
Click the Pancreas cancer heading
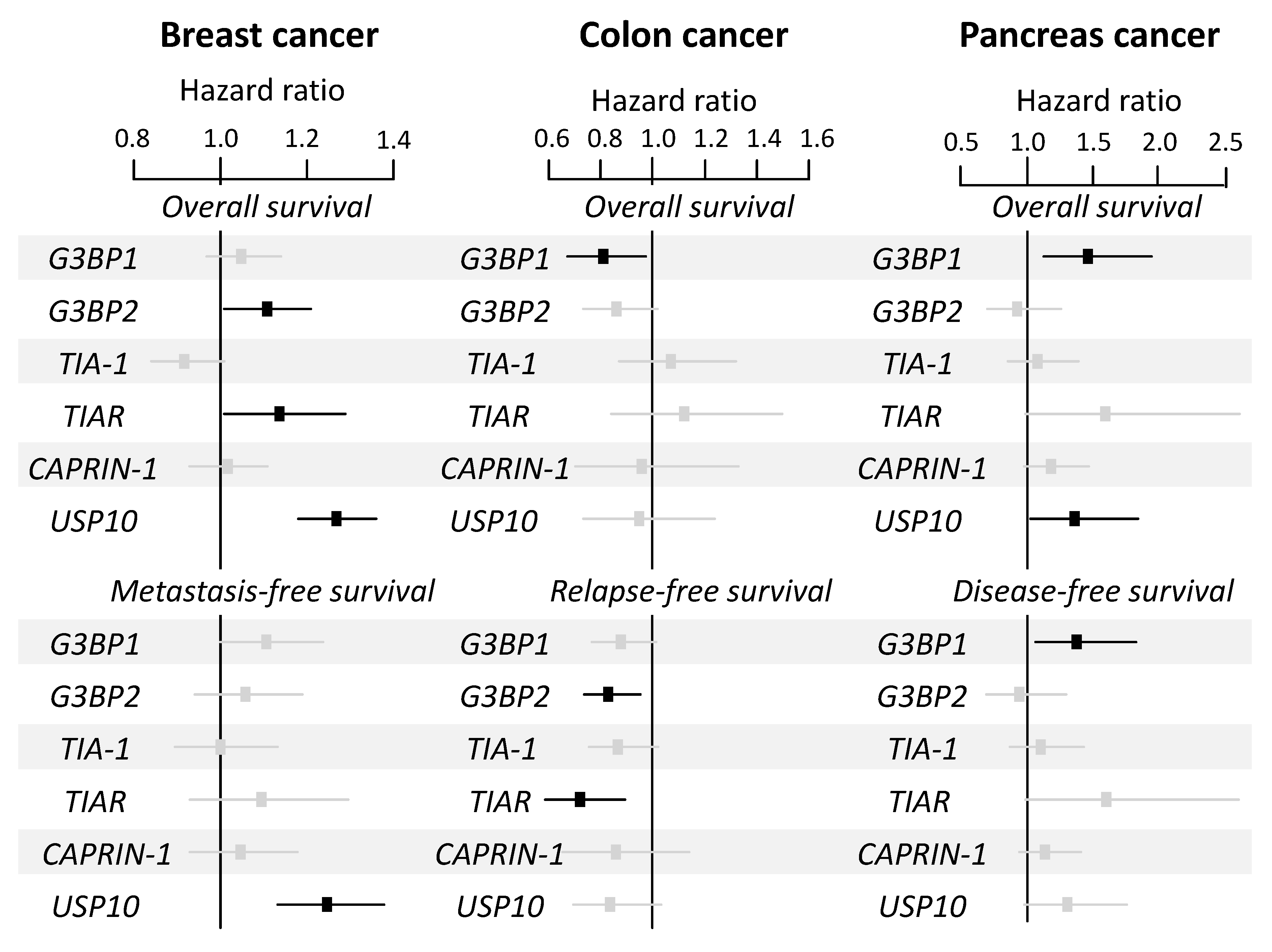pos(1089,36)
